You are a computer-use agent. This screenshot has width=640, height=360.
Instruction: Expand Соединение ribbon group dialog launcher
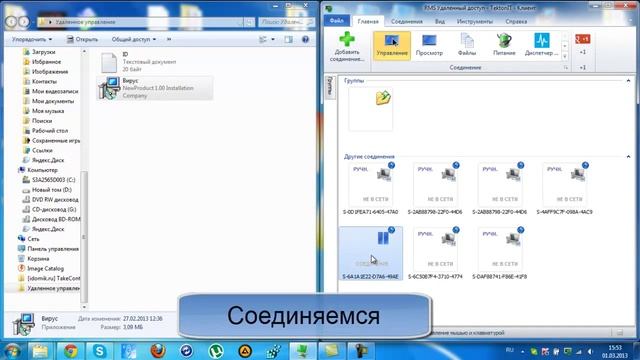(566, 68)
